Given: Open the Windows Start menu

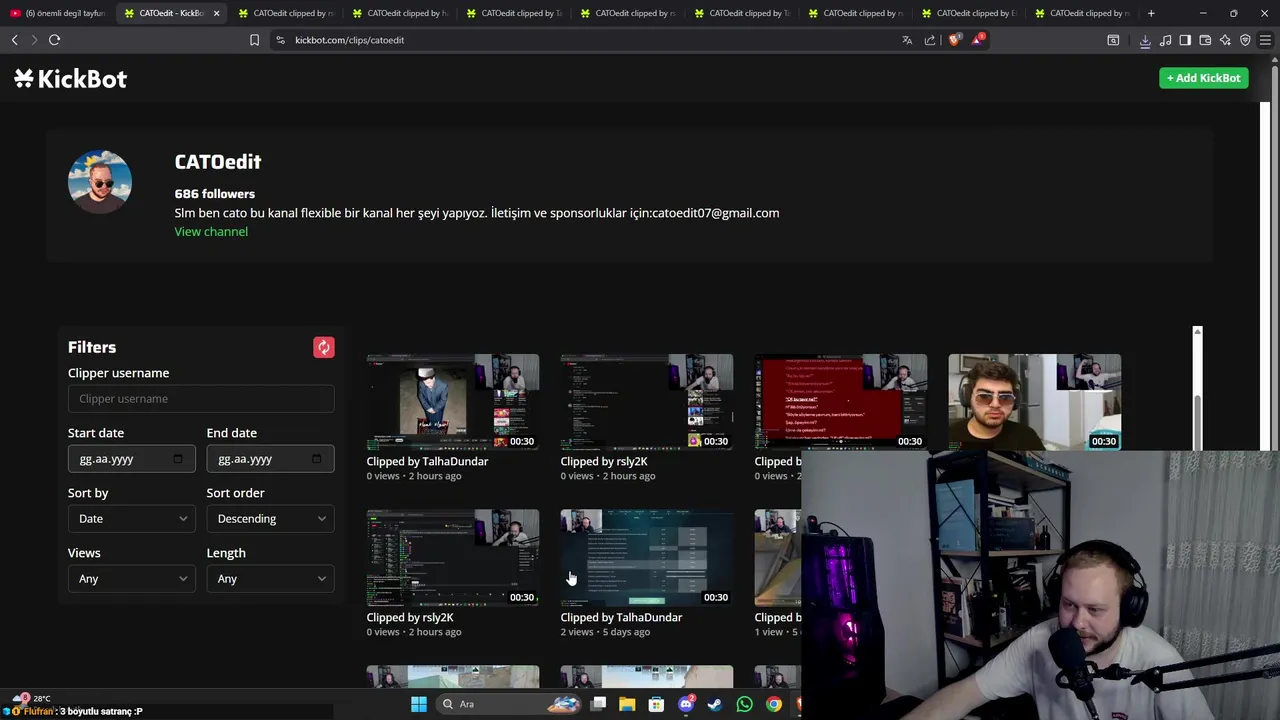Looking at the screenshot, I should click(419, 704).
